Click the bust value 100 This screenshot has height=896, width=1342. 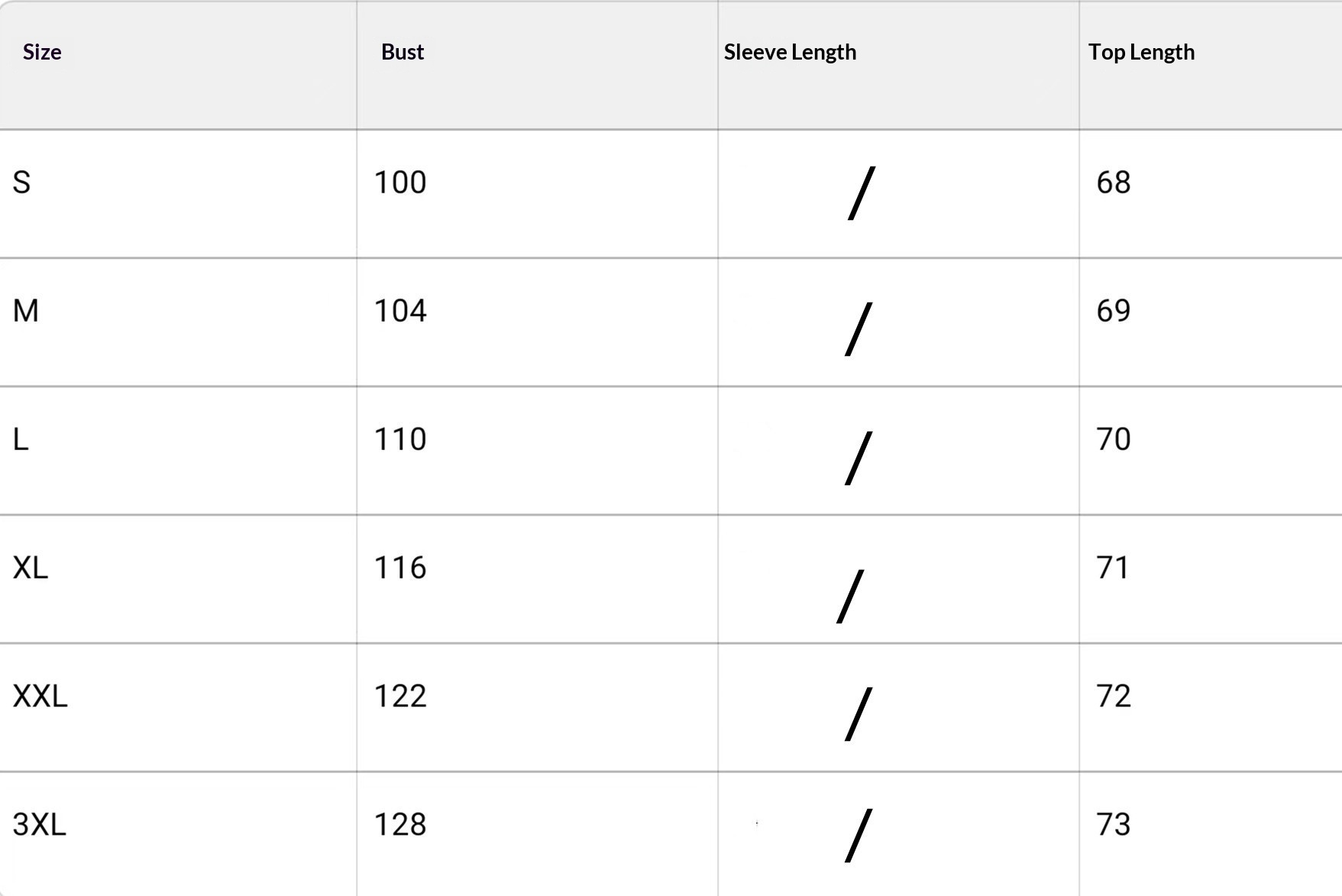pyautogui.click(x=400, y=183)
